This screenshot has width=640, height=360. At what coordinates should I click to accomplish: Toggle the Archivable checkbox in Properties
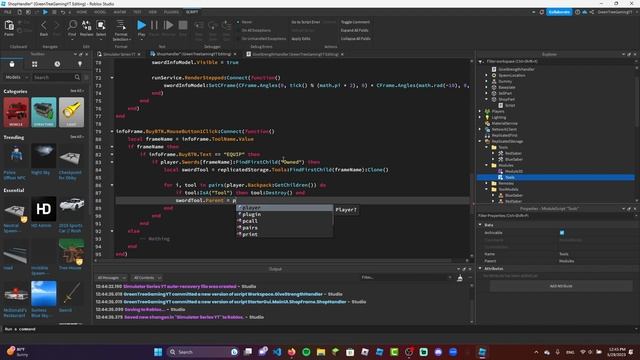[562, 233]
